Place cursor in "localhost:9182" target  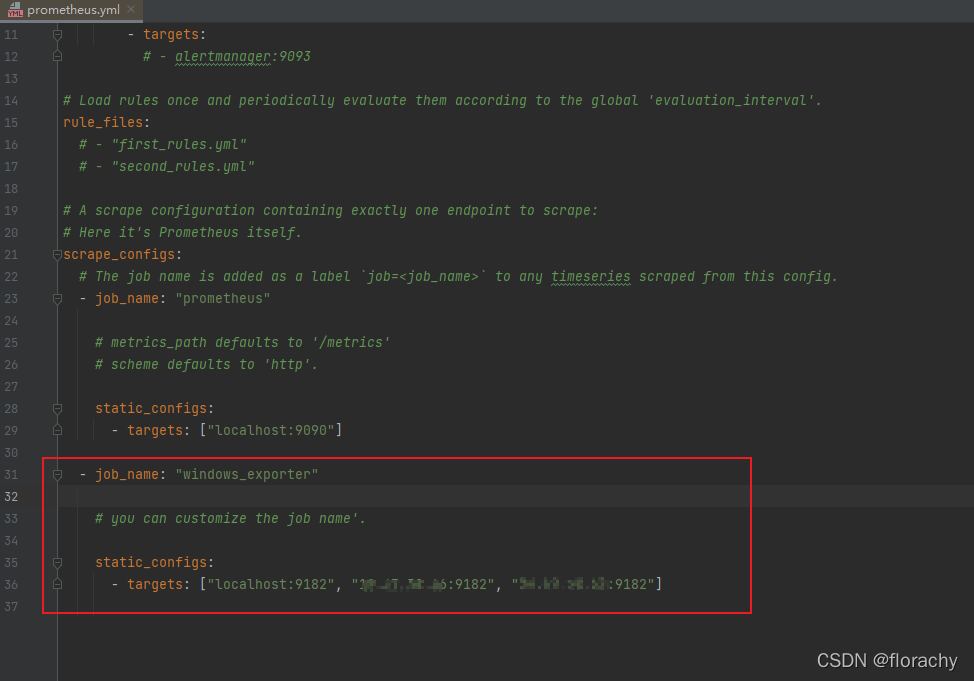click(x=270, y=584)
